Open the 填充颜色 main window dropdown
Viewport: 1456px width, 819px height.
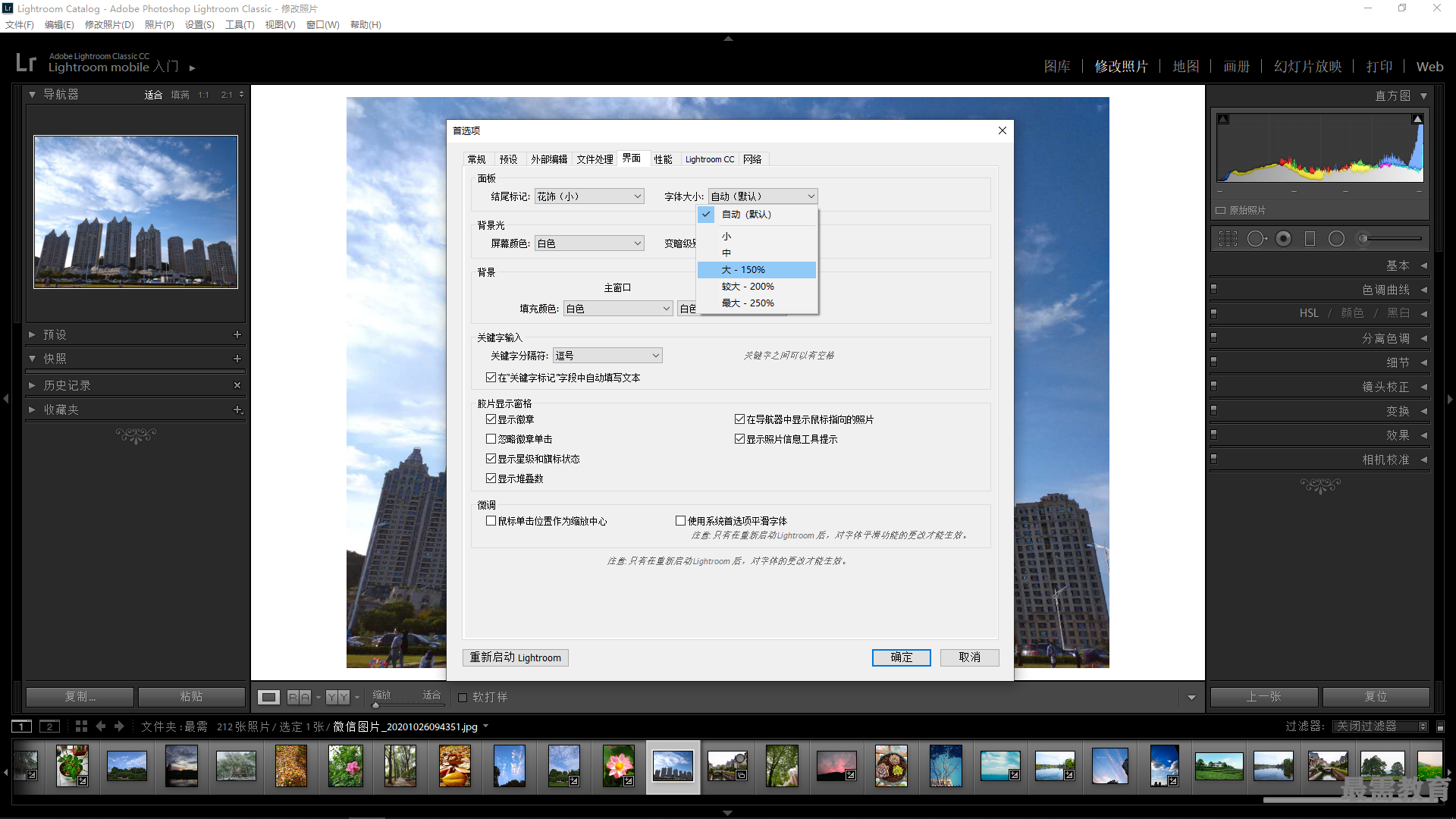[x=618, y=309]
